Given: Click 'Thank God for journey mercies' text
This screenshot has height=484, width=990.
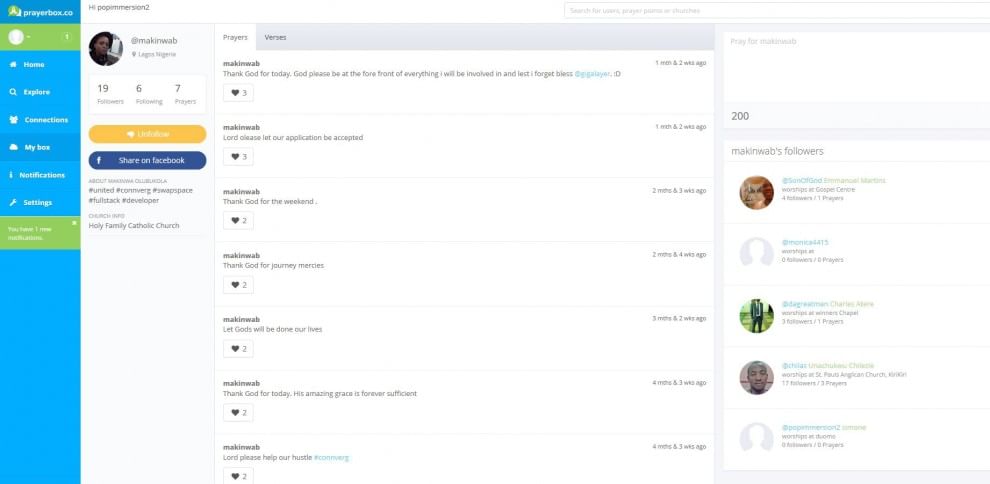Looking at the screenshot, I should (273, 266).
